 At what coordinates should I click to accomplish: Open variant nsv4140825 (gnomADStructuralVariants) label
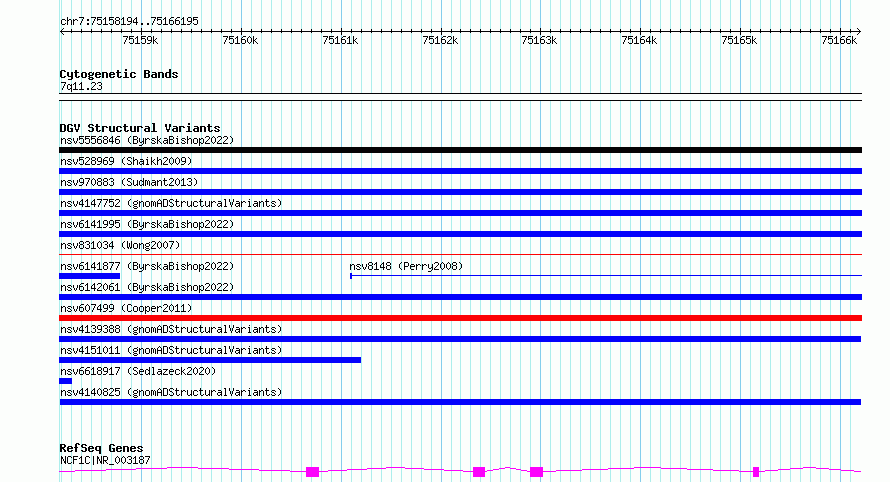tap(171, 392)
